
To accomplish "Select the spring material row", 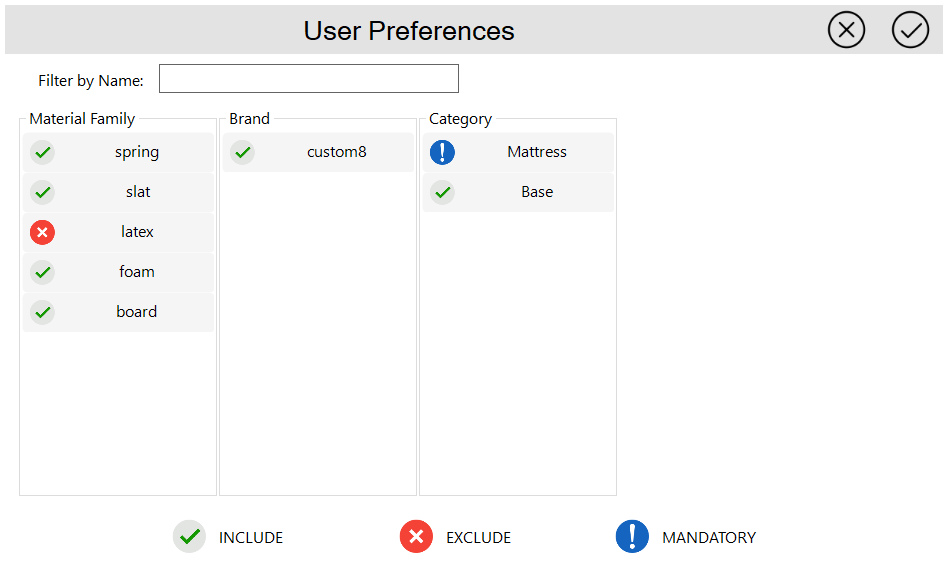I will click(x=137, y=152).
